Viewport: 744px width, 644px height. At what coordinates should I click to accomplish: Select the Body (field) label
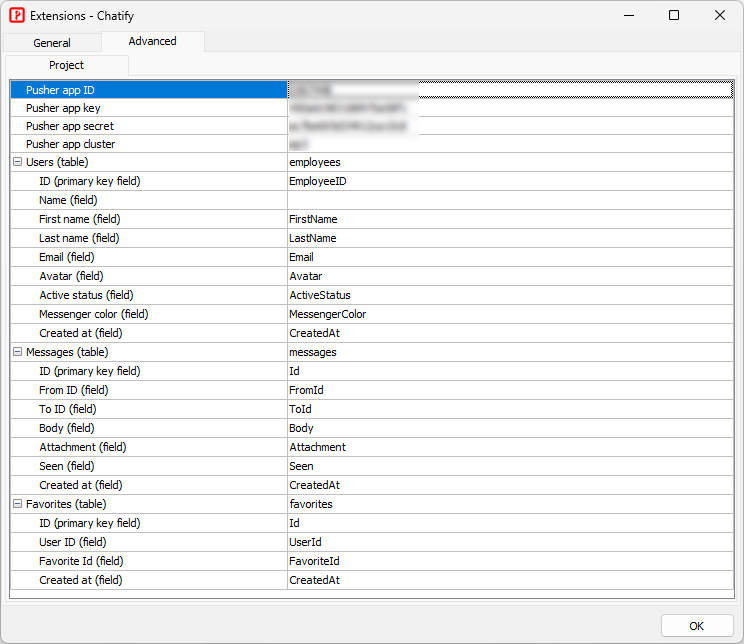point(66,428)
